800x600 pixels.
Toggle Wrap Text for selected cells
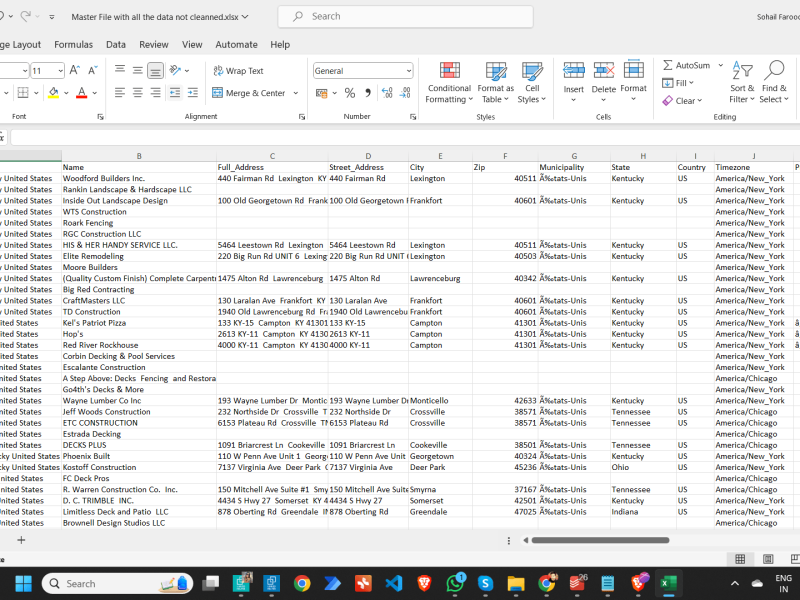tap(238, 71)
